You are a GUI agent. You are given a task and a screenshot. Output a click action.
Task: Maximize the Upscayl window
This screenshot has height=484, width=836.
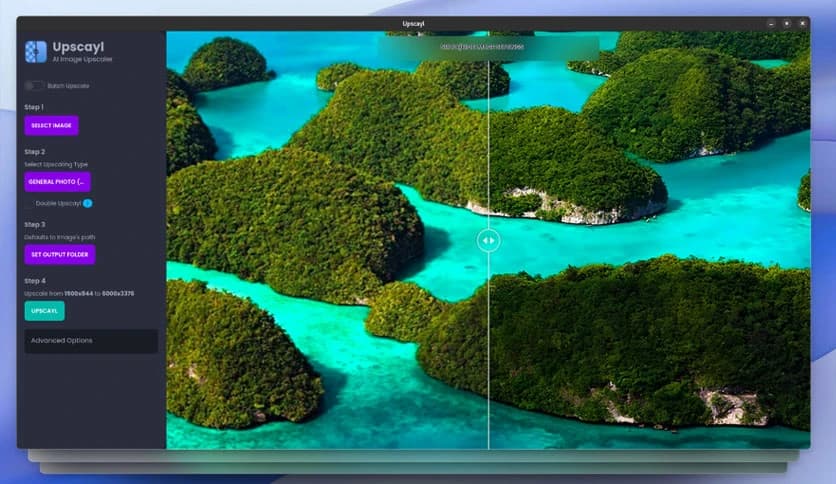[x=786, y=23]
